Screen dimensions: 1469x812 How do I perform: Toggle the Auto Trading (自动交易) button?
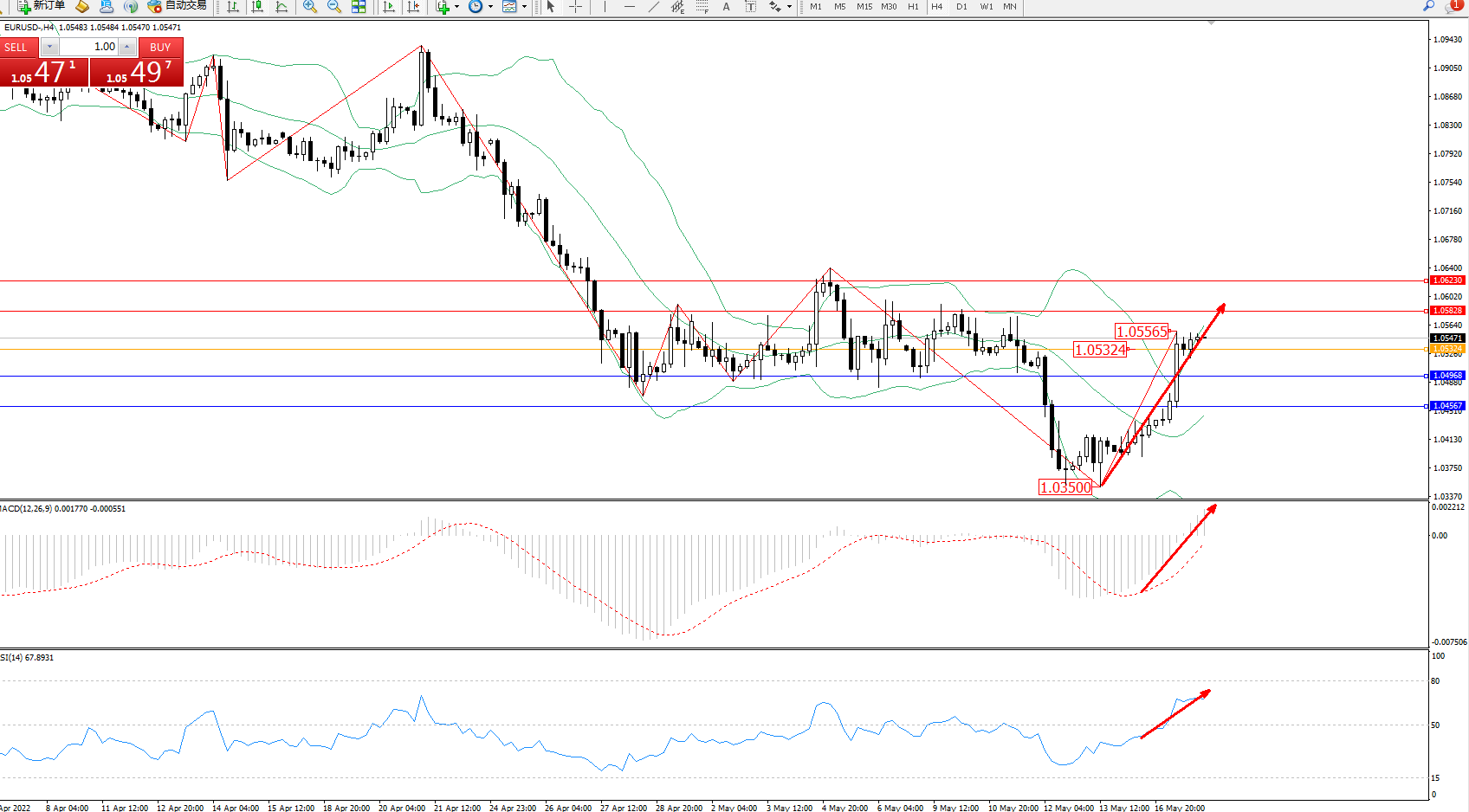(x=178, y=6)
